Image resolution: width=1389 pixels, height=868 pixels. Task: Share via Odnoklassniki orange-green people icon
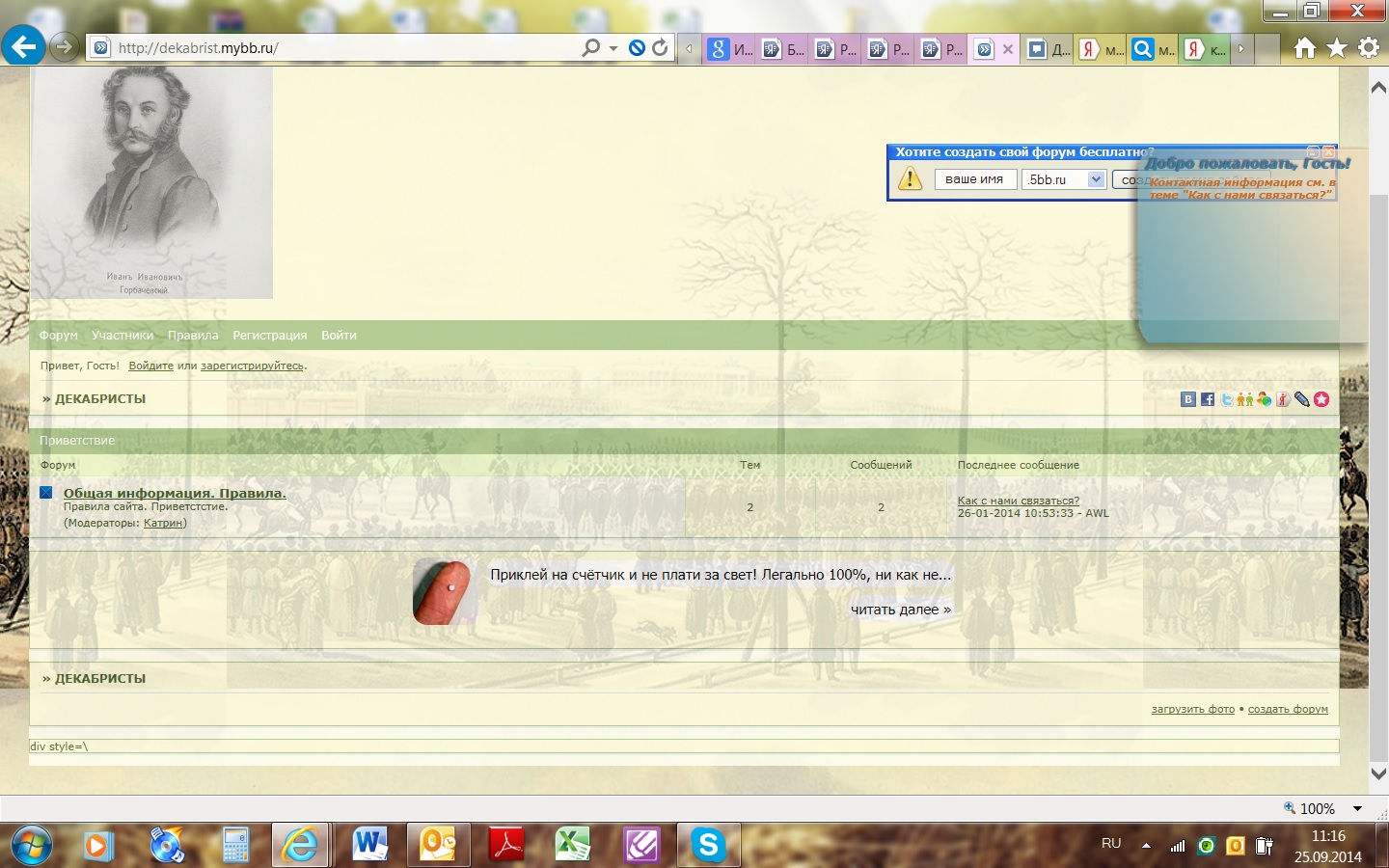click(x=1244, y=399)
